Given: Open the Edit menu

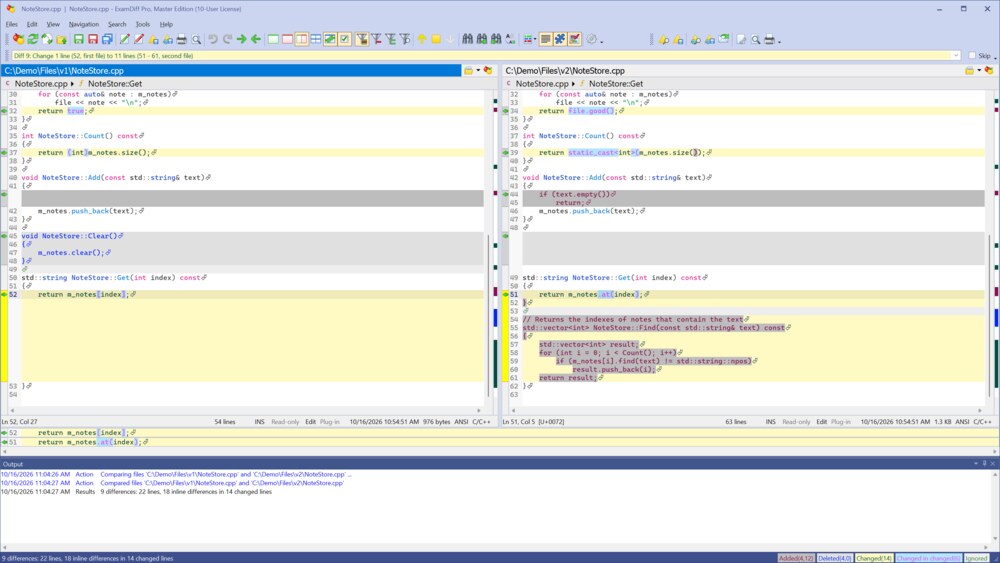Looking at the screenshot, I should click(x=32, y=24).
